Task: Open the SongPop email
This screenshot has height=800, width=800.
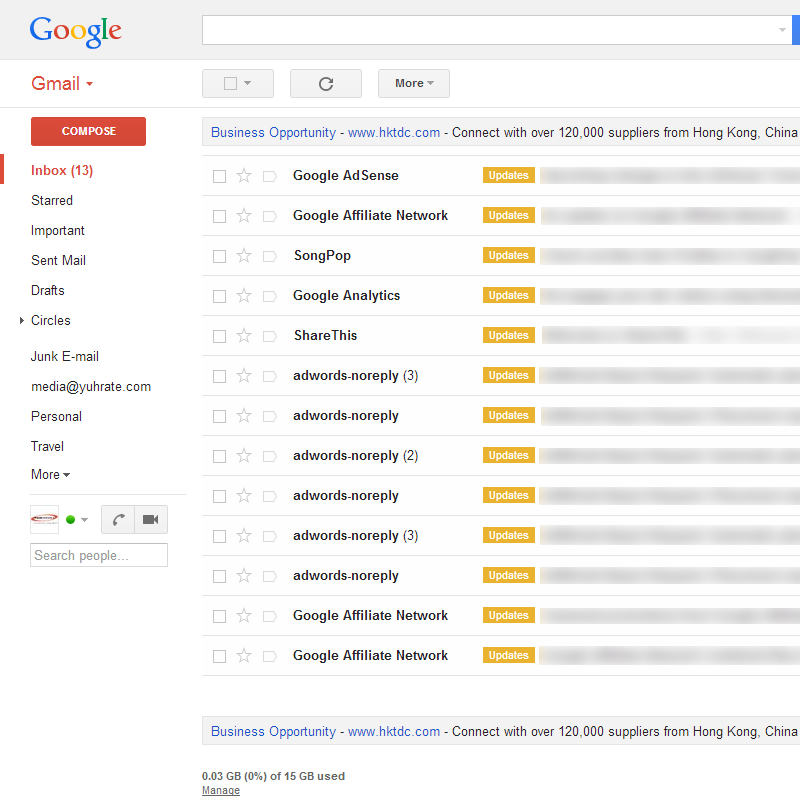Action: point(501,256)
